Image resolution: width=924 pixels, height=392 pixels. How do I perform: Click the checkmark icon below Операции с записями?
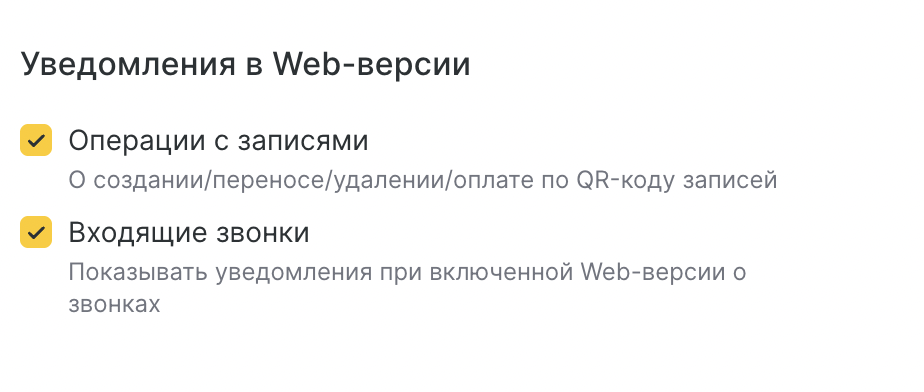coord(36,232)
